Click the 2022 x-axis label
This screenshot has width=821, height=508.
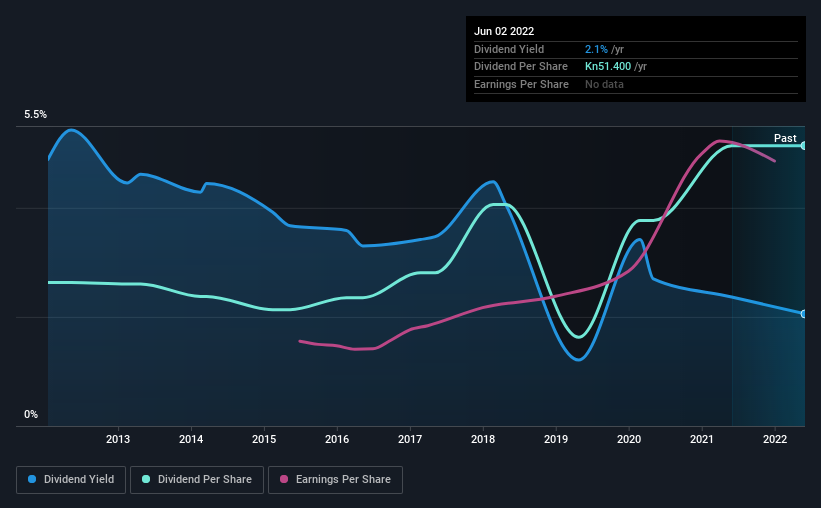click(775, 439)
